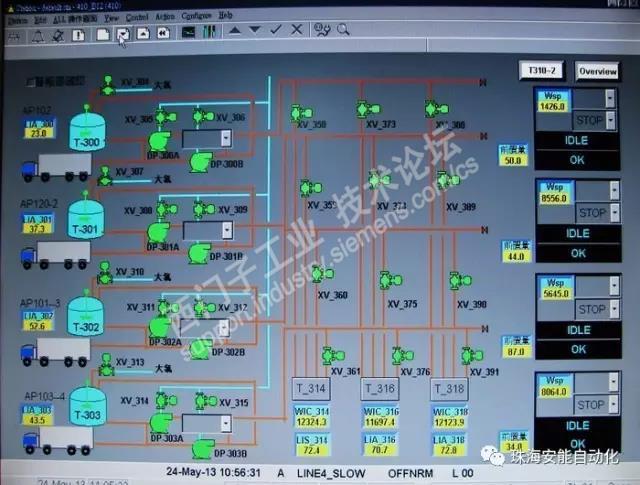Open the group faceplate bars icon
Image resolution: width=640 pixels, height=485 pixels.
209,32
